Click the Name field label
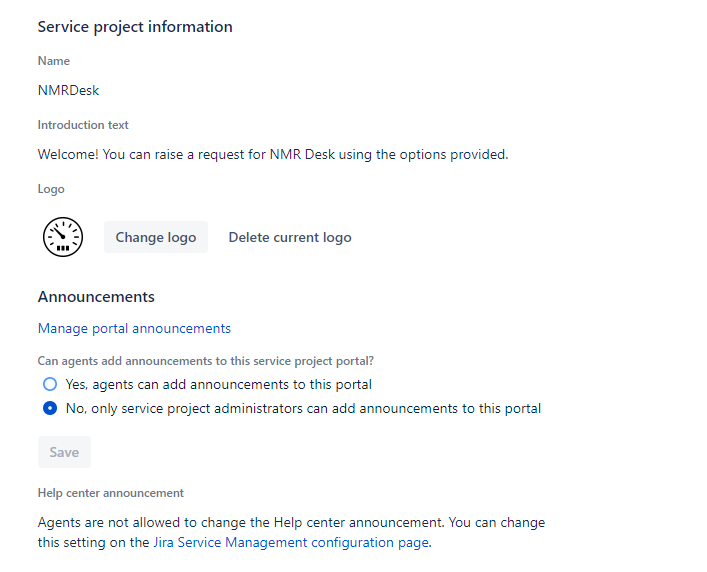The width and height of the screenshot is (707, 572). point(54,61)
